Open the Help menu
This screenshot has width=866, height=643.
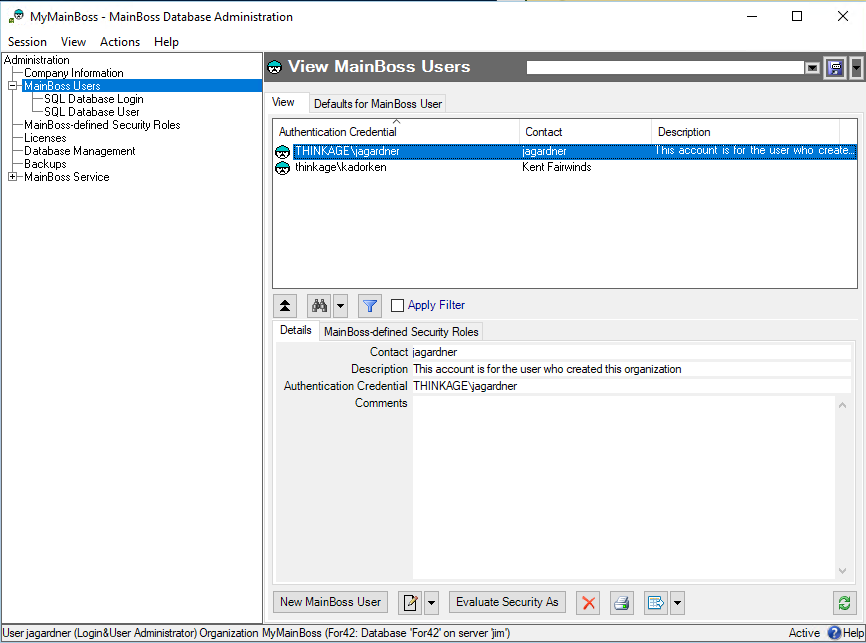(x=166, y=42)
